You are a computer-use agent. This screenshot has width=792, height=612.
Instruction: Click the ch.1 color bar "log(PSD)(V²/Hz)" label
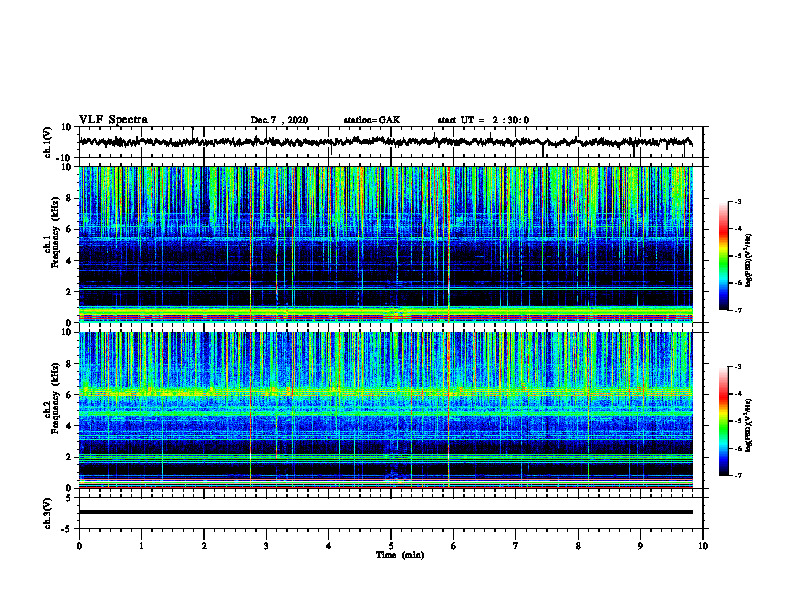[749, 260]
